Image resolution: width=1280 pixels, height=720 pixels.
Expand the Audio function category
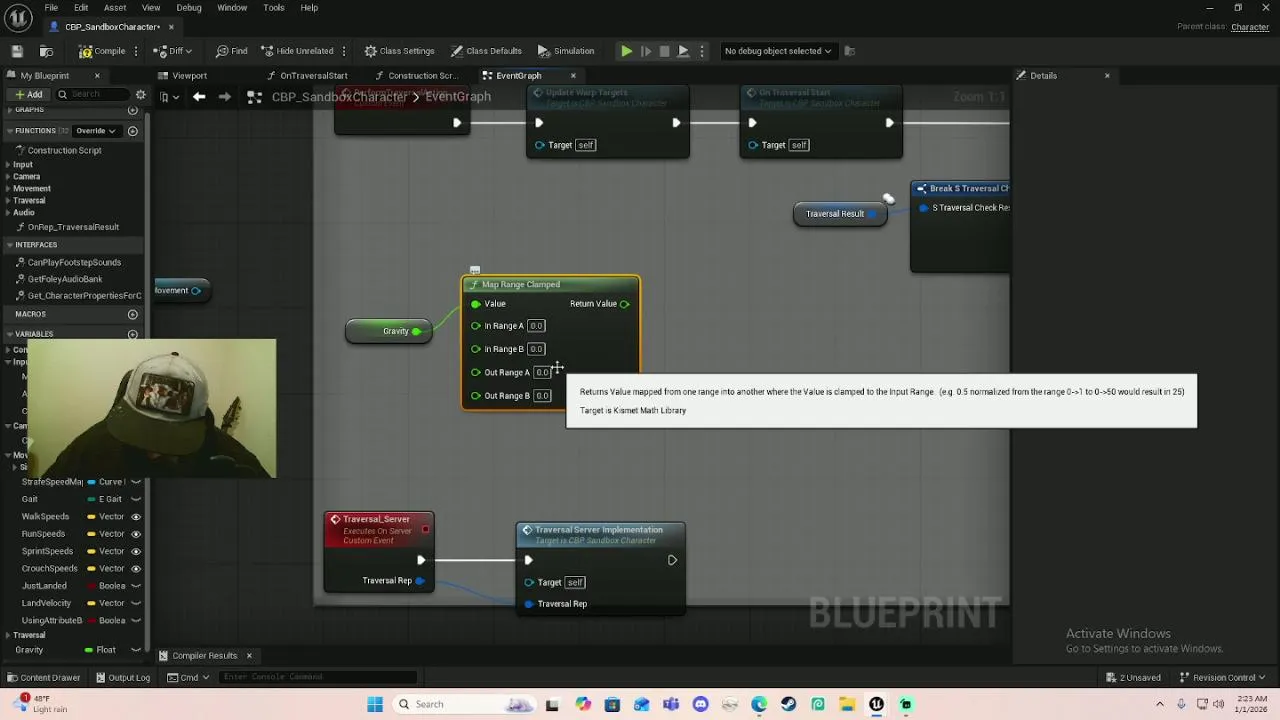[x=9, y=213]
